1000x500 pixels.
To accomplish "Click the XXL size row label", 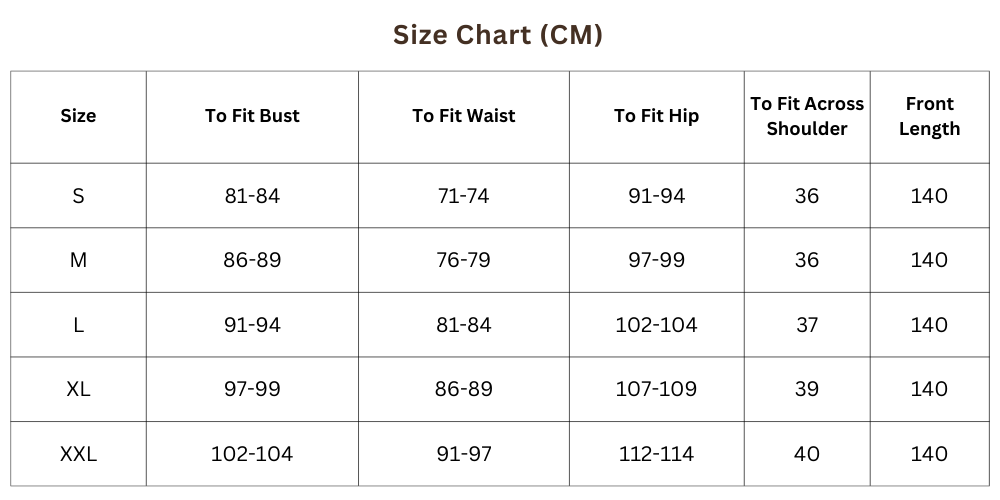I will coord(78,454).
